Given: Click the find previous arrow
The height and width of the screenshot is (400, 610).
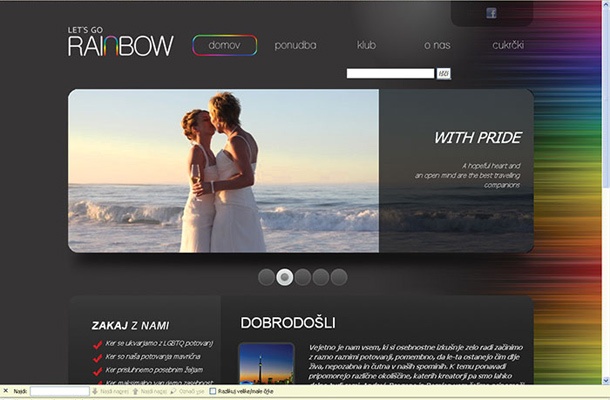Looking at the screenshot, I should [134, 392].
